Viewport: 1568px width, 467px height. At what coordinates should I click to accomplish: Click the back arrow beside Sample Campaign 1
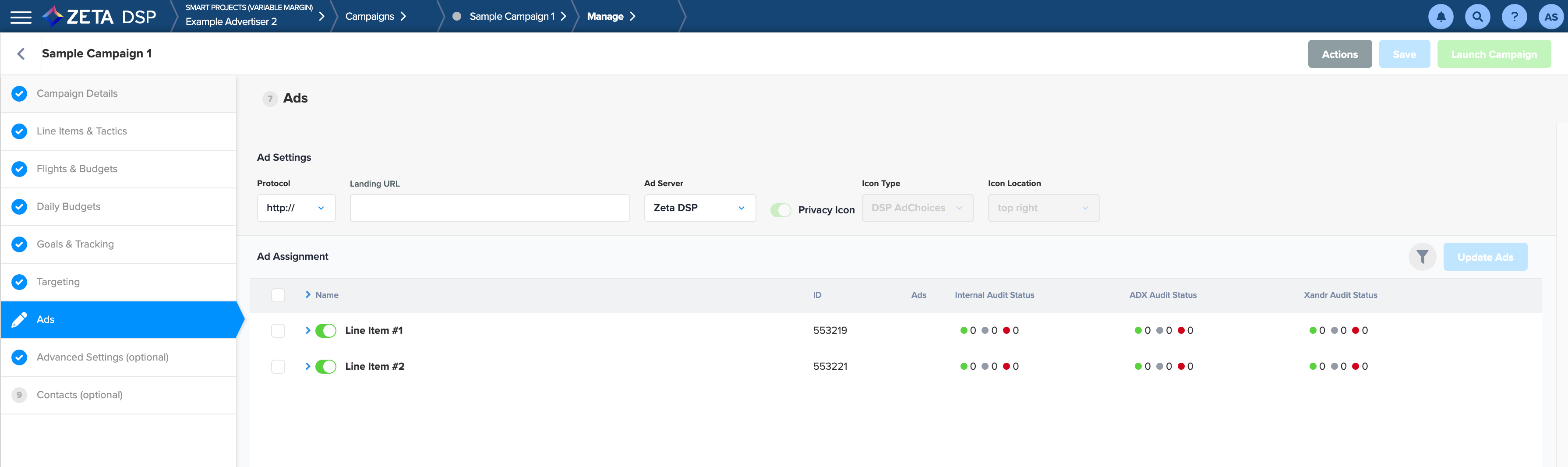coord(21,54)
